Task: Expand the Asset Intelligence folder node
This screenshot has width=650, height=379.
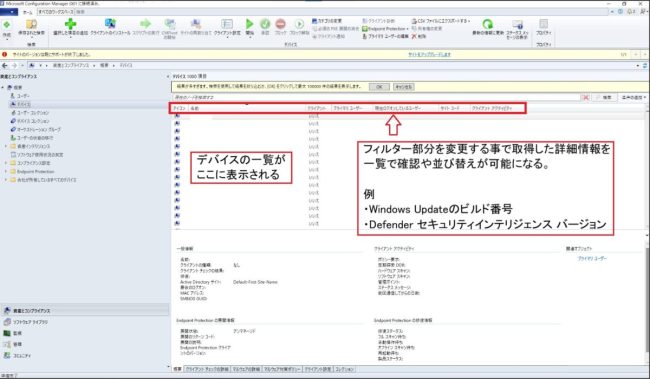Action: pos(6,146)
